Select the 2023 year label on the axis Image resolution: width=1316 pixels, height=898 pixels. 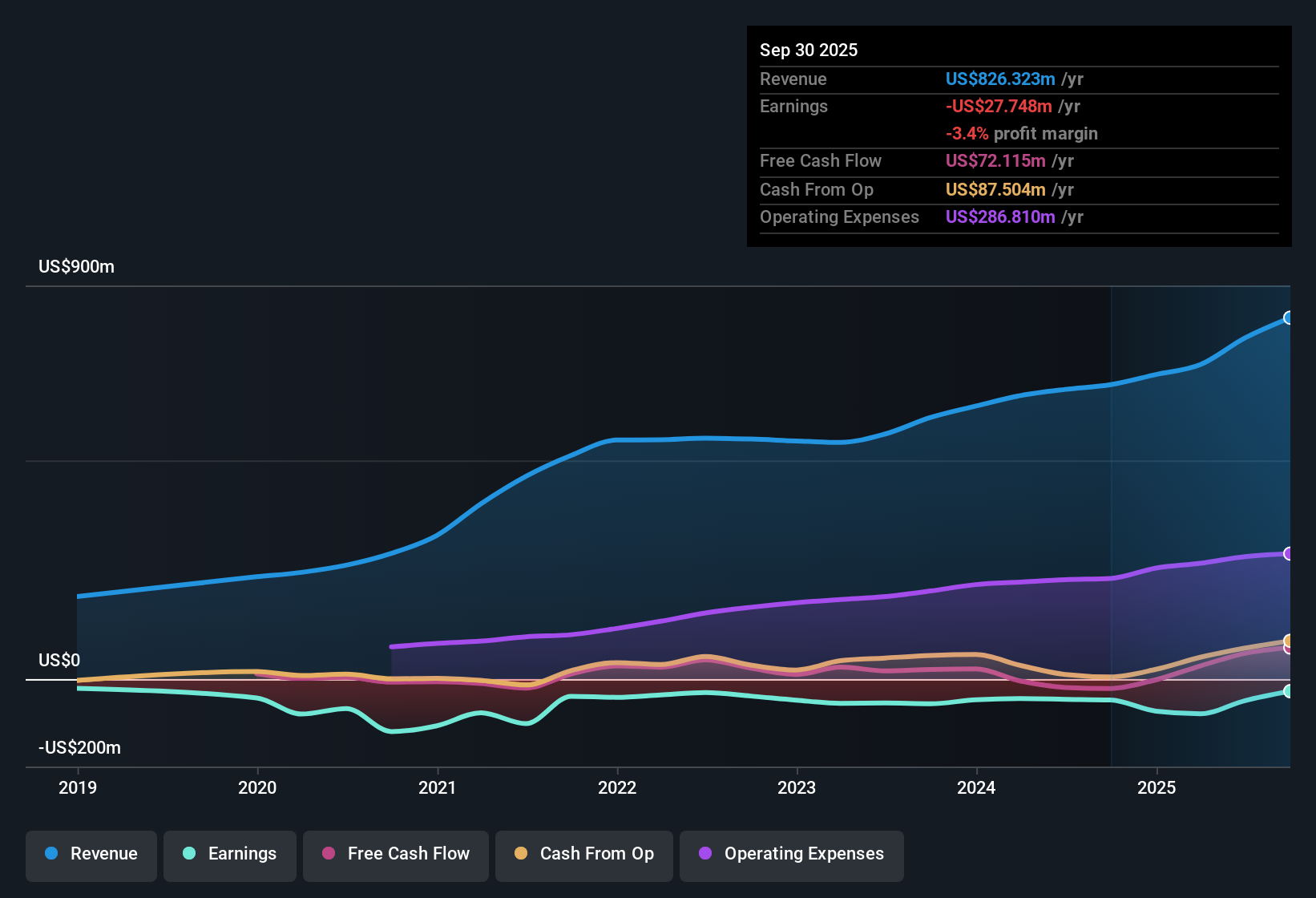(796, 788)
